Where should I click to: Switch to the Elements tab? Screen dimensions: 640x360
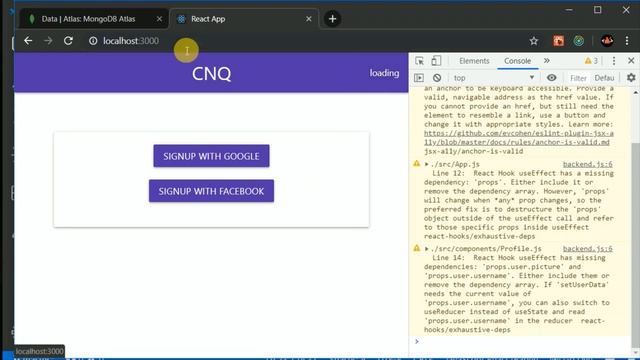(474, 61)
